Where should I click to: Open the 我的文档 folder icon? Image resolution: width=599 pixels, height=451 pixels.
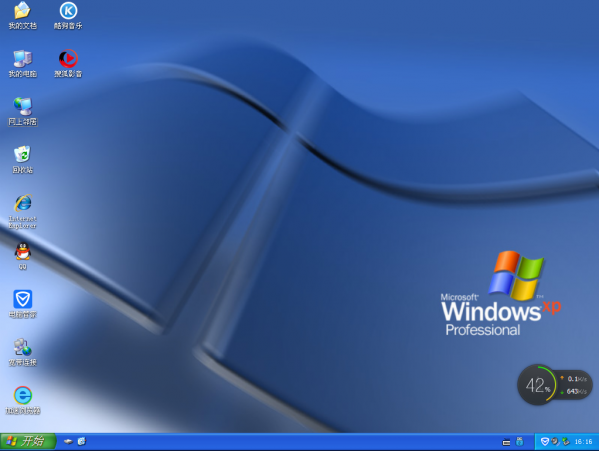pos(23,11)
